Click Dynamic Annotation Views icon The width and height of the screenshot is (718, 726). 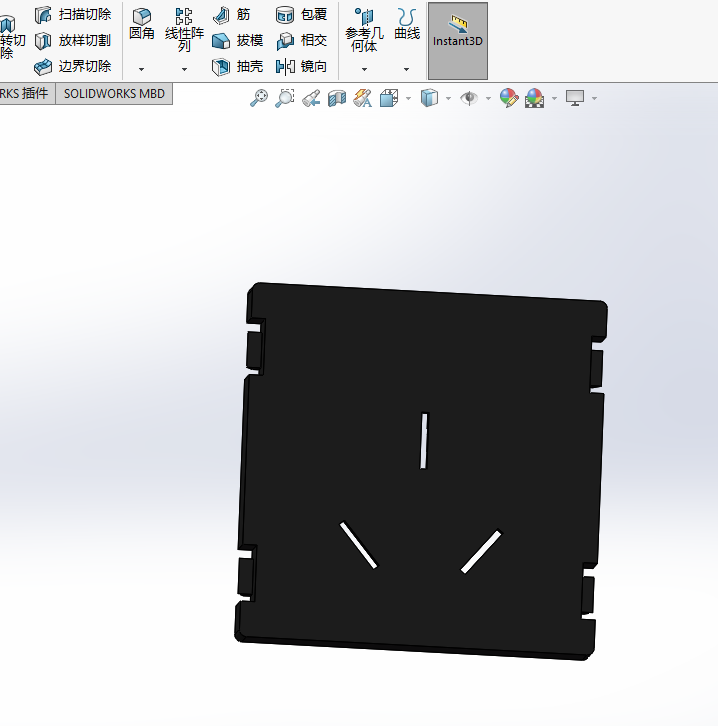click(363, 98)
